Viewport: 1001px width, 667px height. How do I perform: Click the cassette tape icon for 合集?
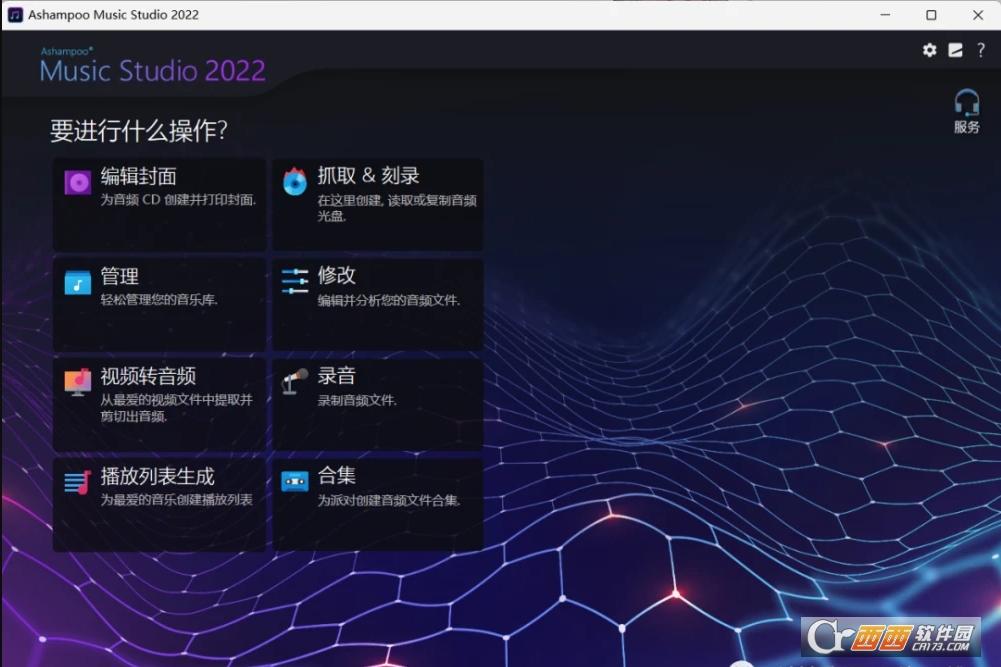pyautogui.click(x=295, y=481)
